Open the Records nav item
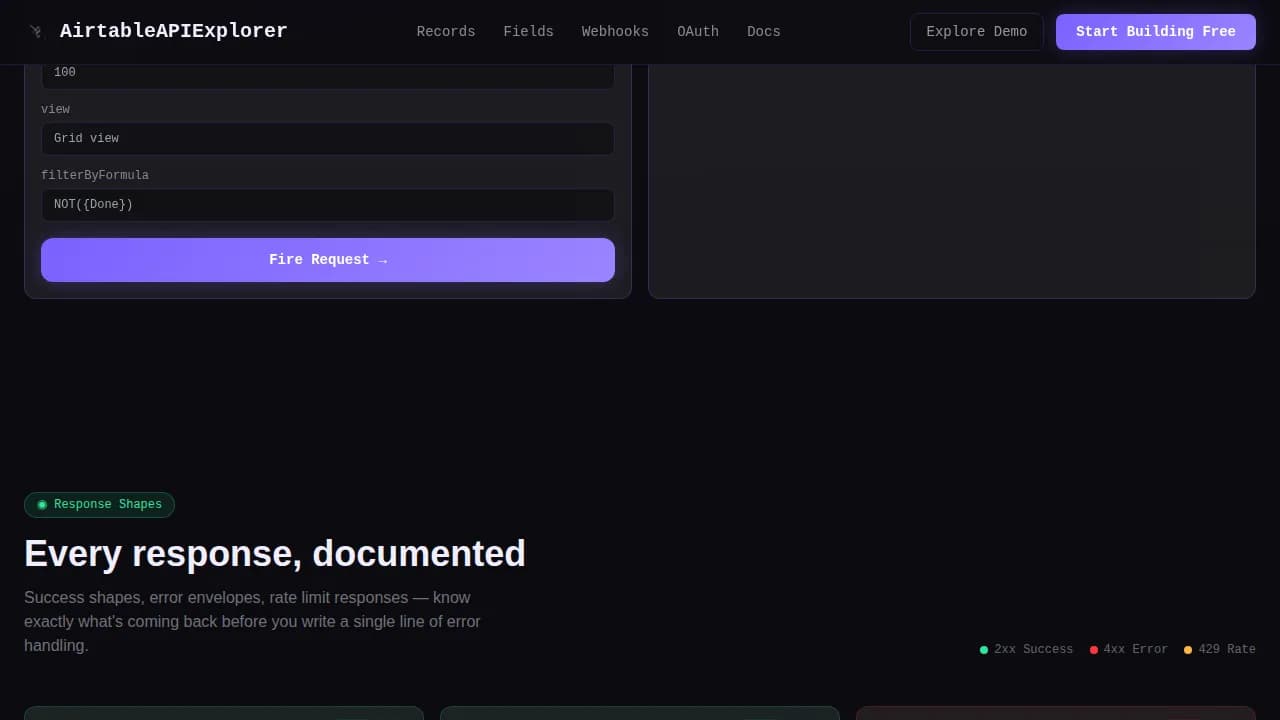The height and width of the screenshot is (720, 1280). pyautogui.click(x=445, y=31)
